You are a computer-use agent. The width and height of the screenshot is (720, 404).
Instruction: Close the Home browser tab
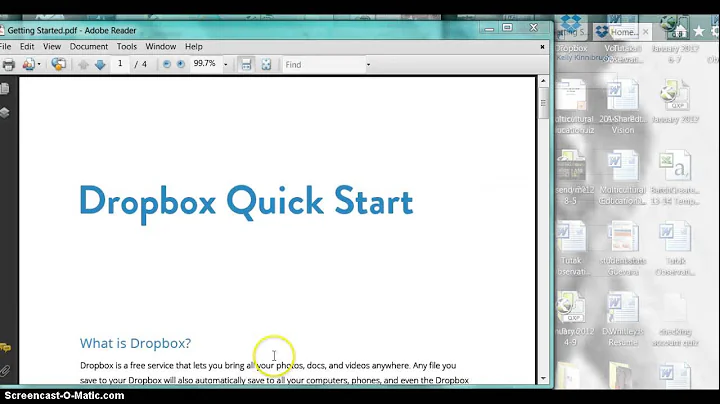[x=646, y=32]
